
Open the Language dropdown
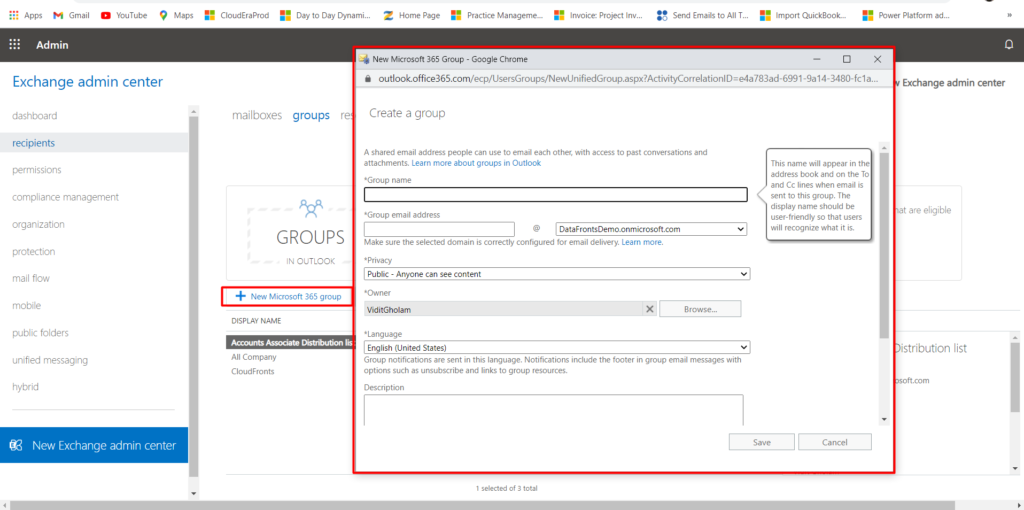pos(557,347)
